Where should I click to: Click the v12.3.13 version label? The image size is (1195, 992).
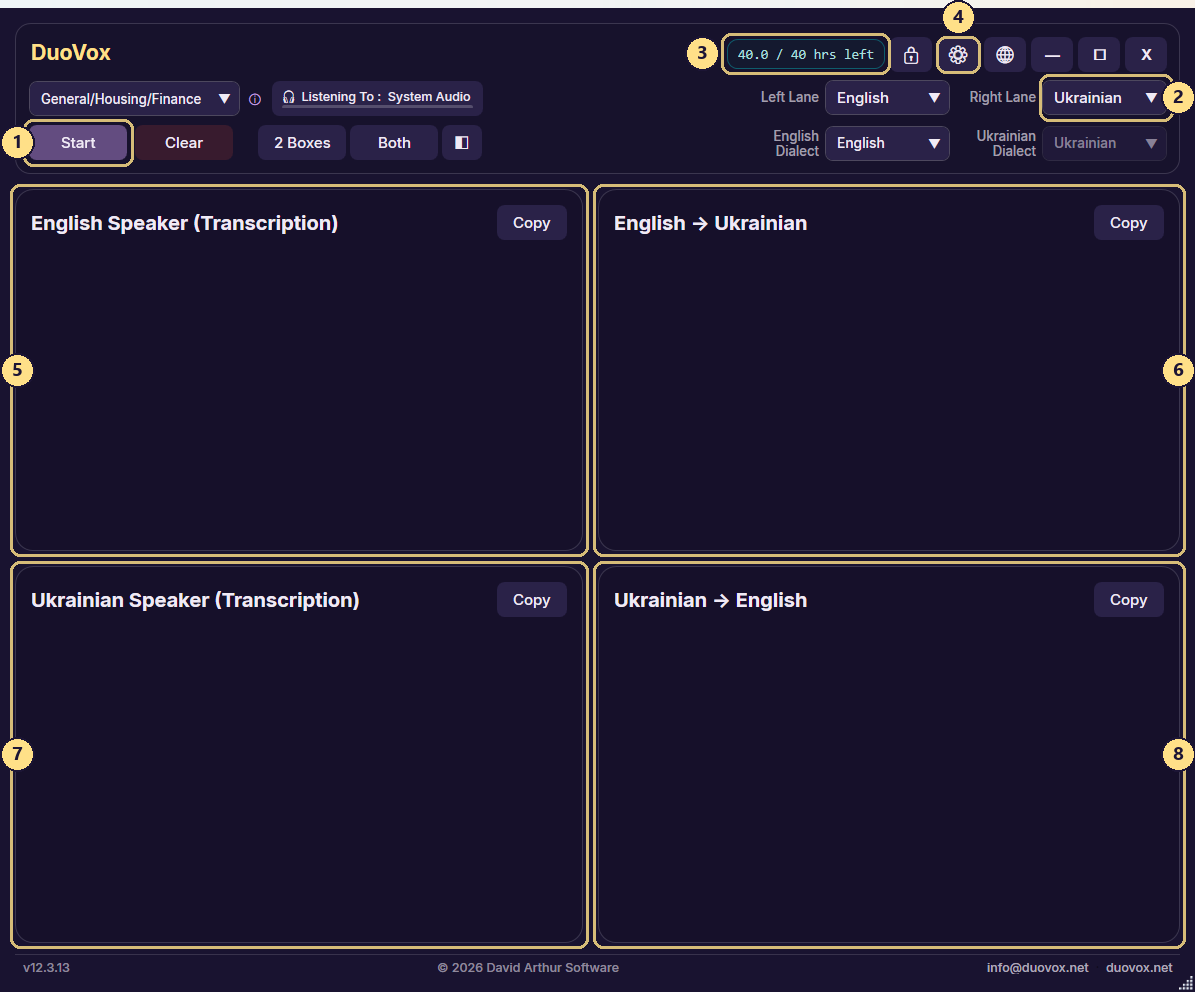click(46, 968)
